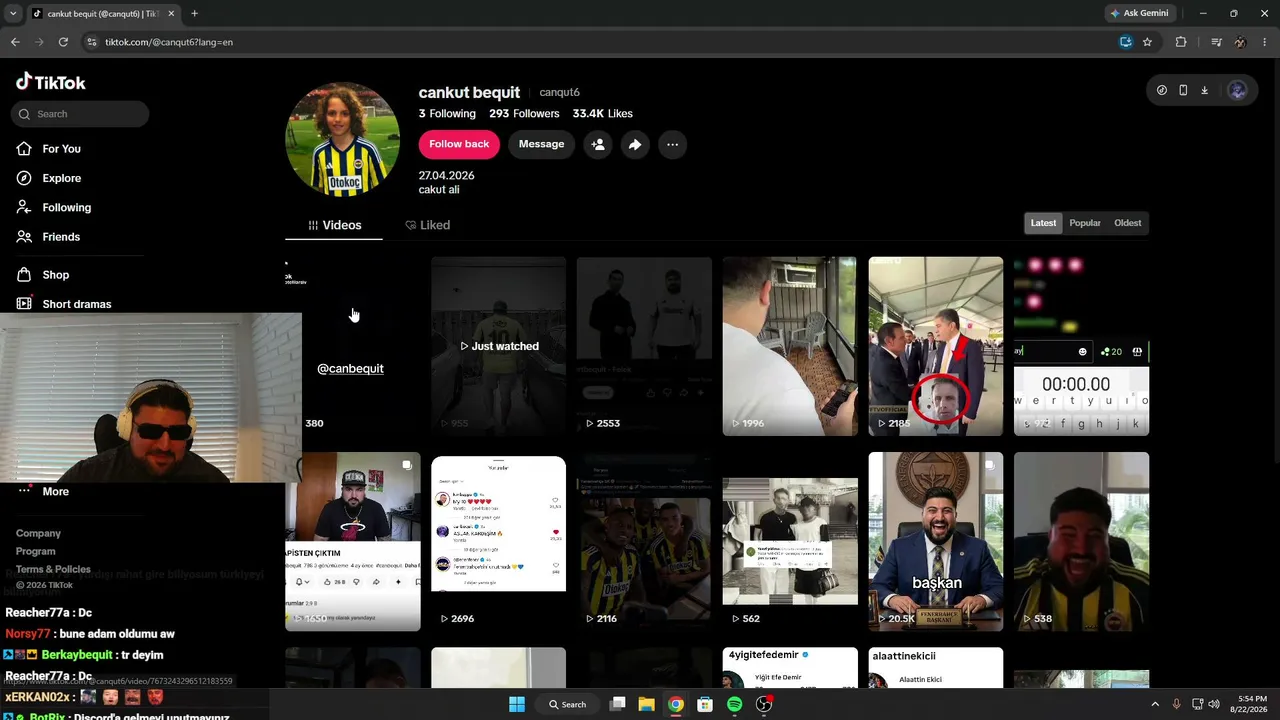
Task: Open the TikTok account avatar menu
Action: click(x=1237, y=90)
